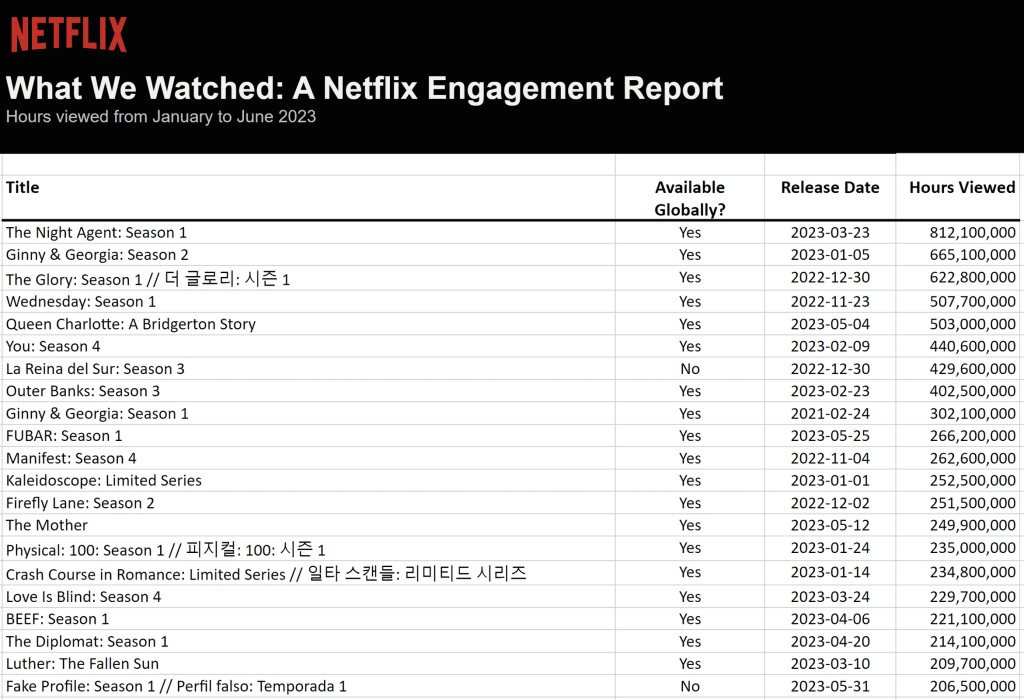Click the Netflix logo

tap(68, 33)
